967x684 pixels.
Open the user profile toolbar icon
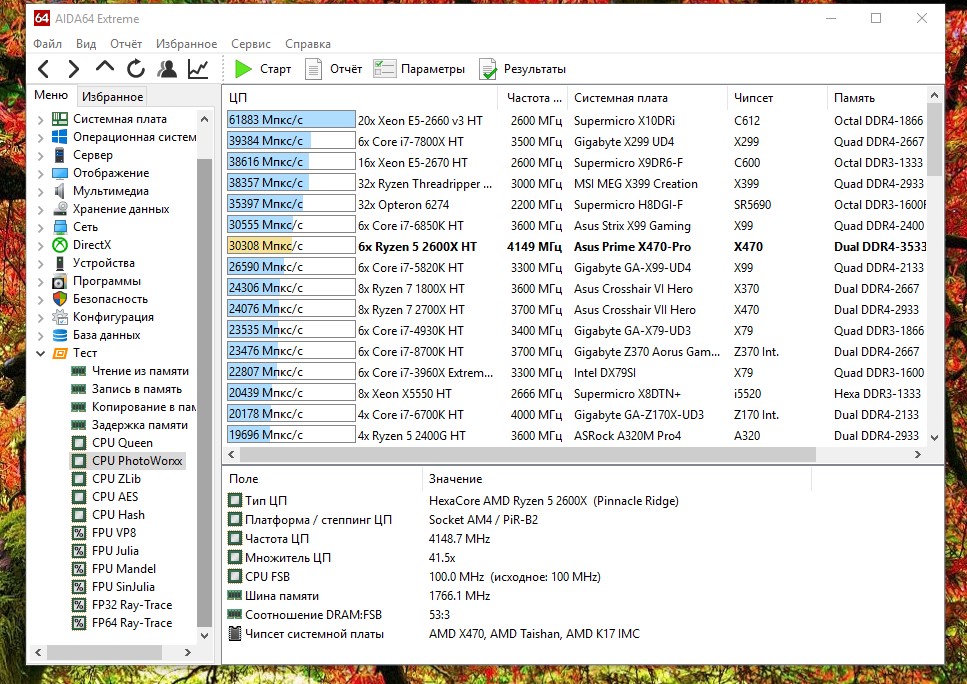(167, 68)
